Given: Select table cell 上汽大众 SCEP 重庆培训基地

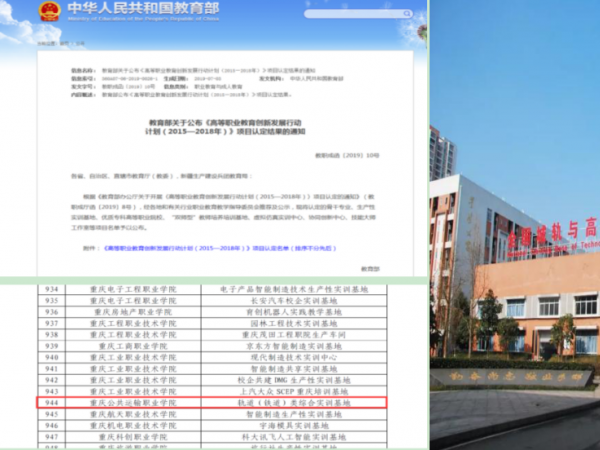Looking at the screenshot, I should (294, 392).
